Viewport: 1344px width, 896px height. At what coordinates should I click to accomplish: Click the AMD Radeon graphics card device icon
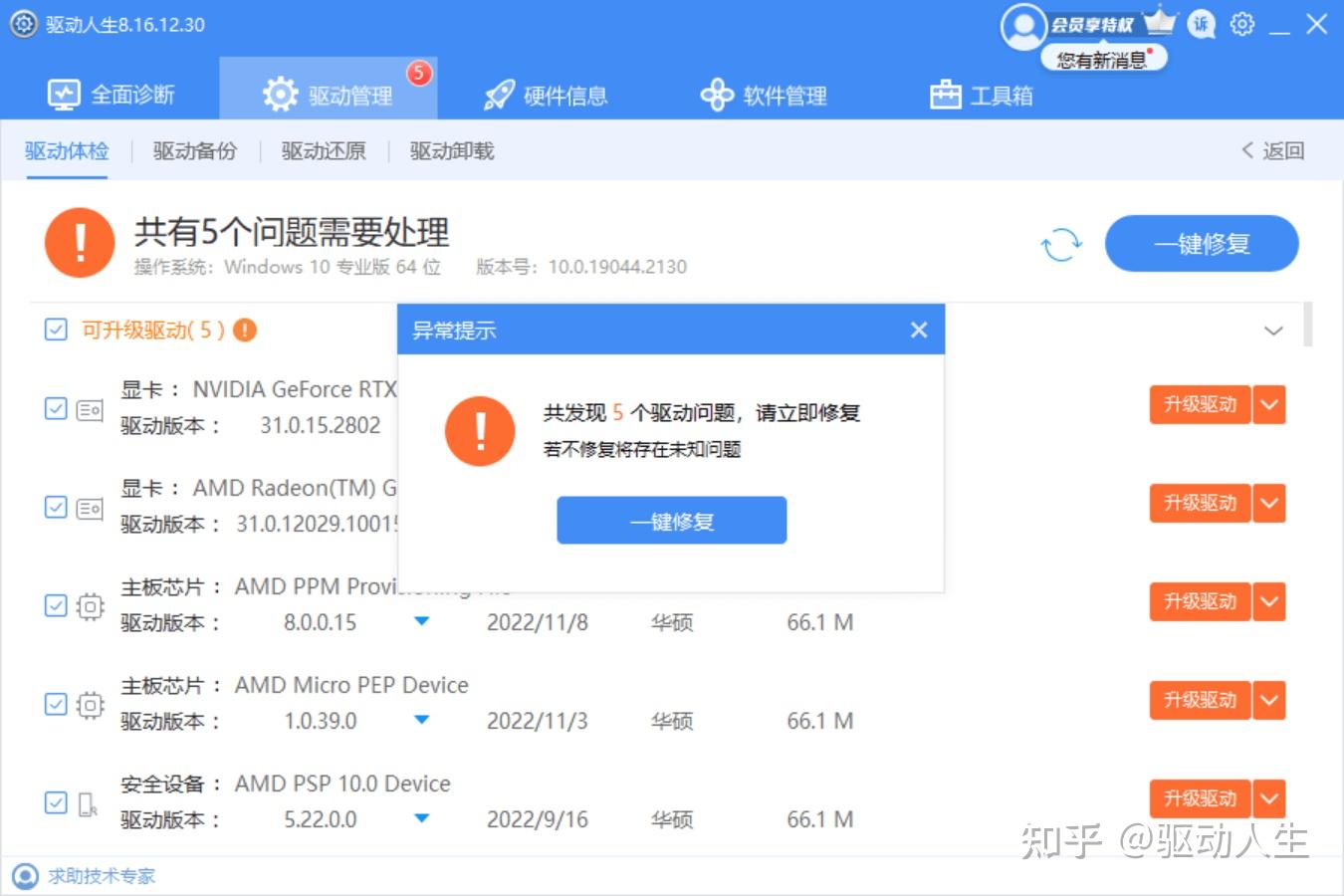point(90,508)
